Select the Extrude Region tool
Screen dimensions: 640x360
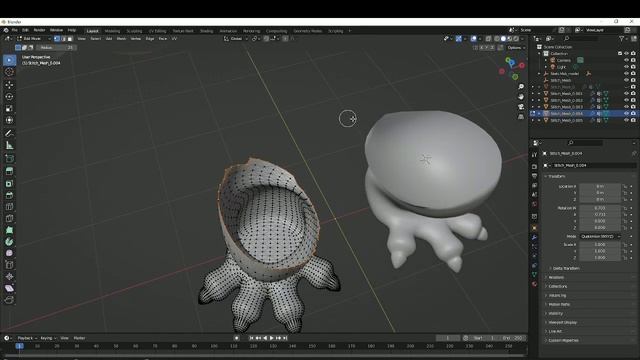point(9,171)
